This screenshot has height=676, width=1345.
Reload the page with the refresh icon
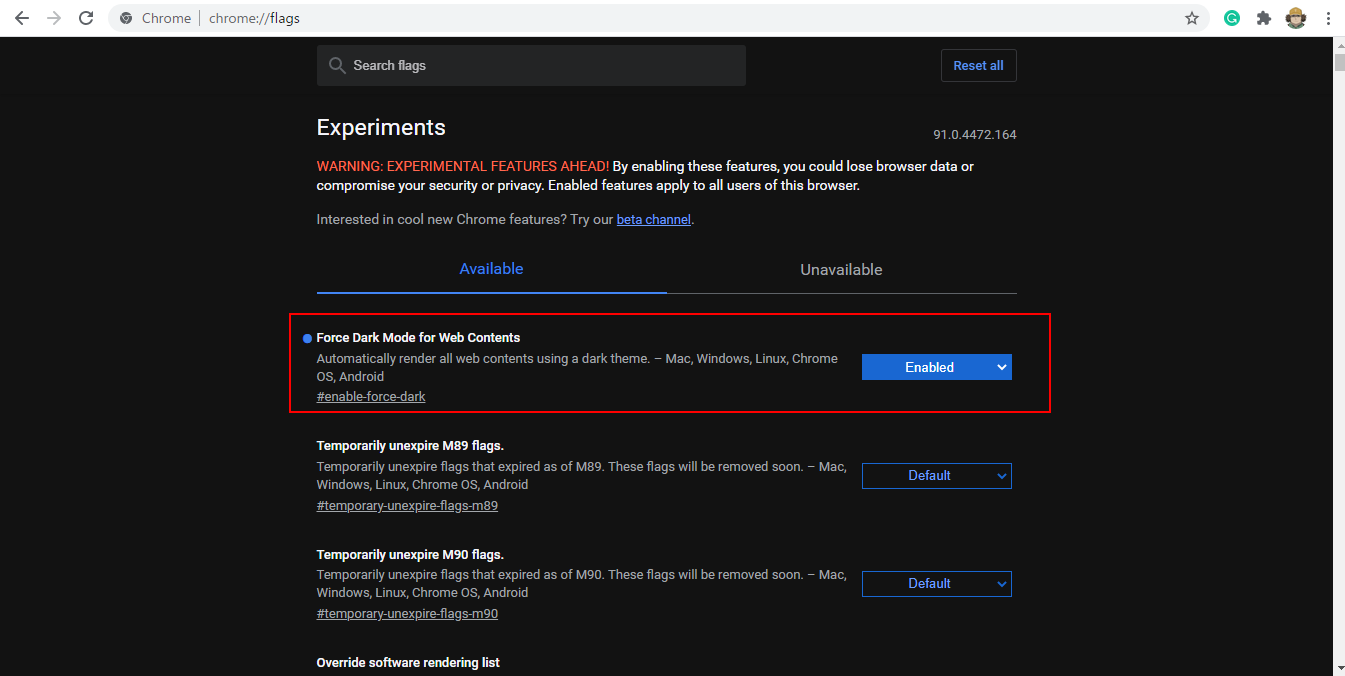[x=88, y=17]
